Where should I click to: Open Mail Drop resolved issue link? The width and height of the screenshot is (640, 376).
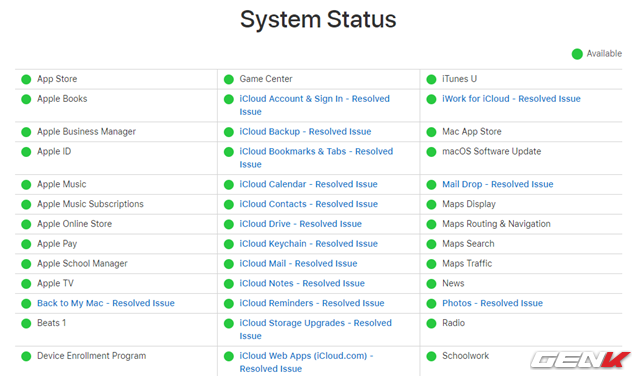coord(498,185)
